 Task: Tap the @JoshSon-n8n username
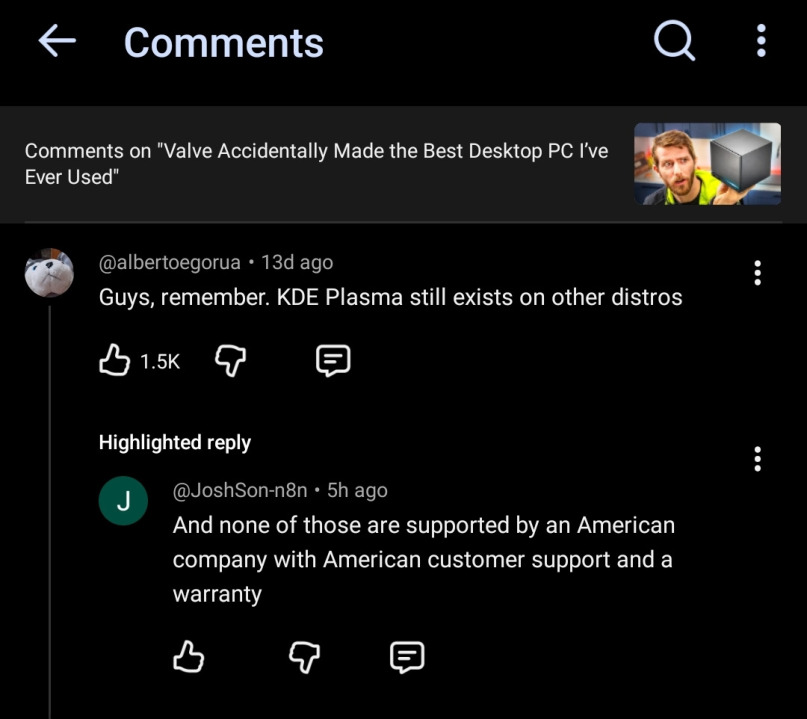click(240, 490)
